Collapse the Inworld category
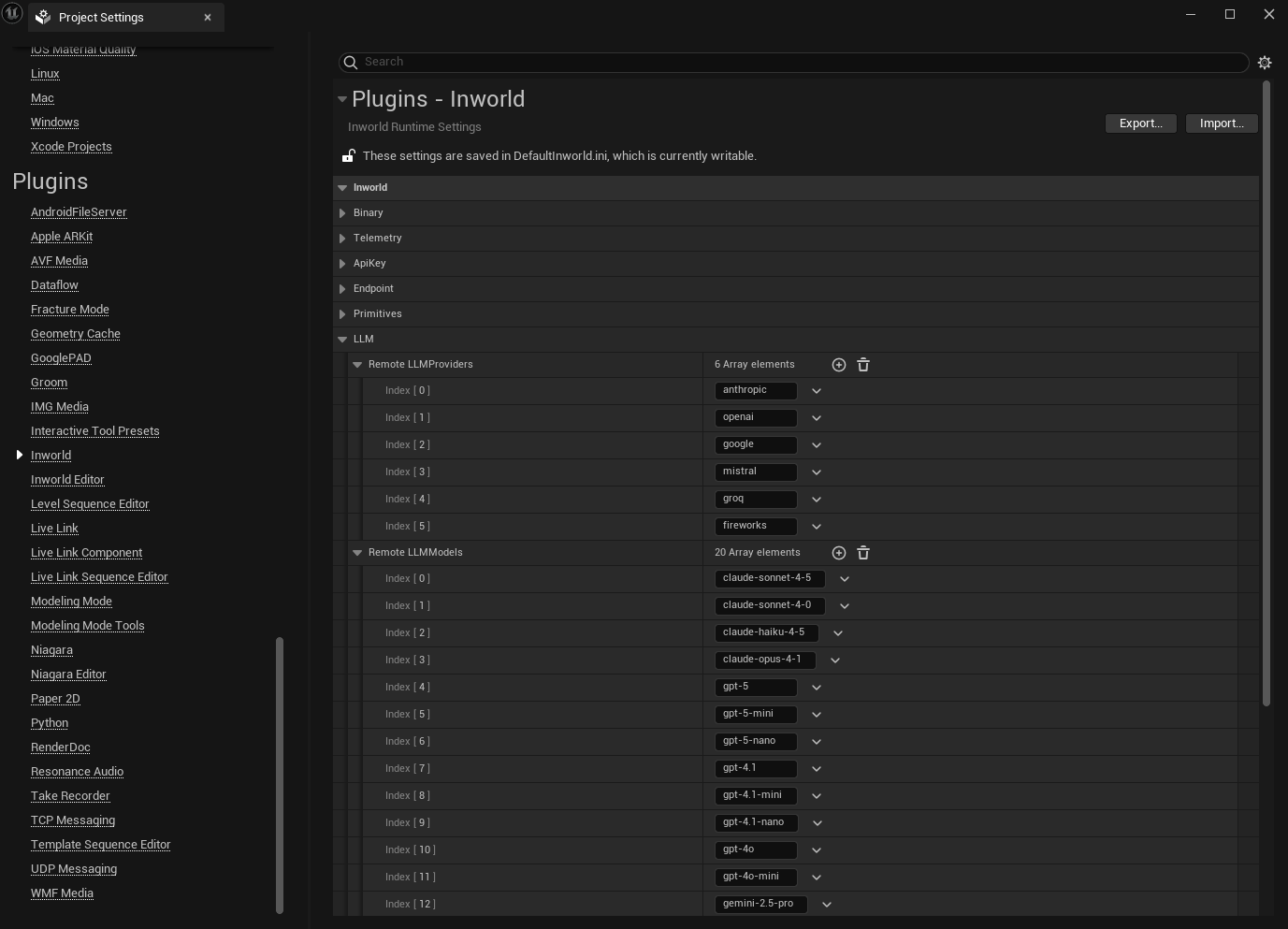Image resolution: width=1288 pixels, height=929 pixels. (x=342, y=188)
